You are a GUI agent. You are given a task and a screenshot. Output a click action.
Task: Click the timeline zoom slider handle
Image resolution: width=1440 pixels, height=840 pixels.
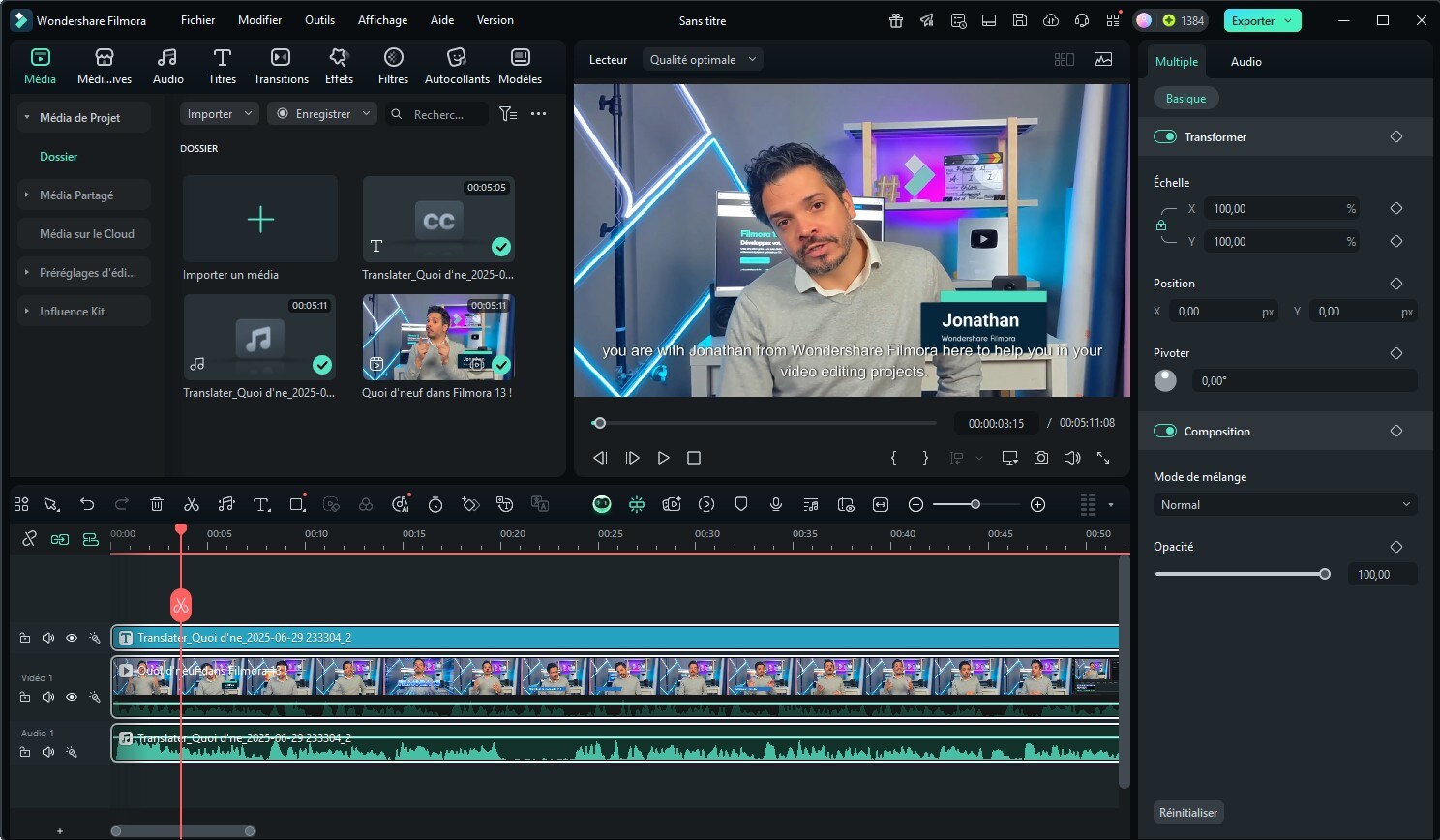point(975,504)
